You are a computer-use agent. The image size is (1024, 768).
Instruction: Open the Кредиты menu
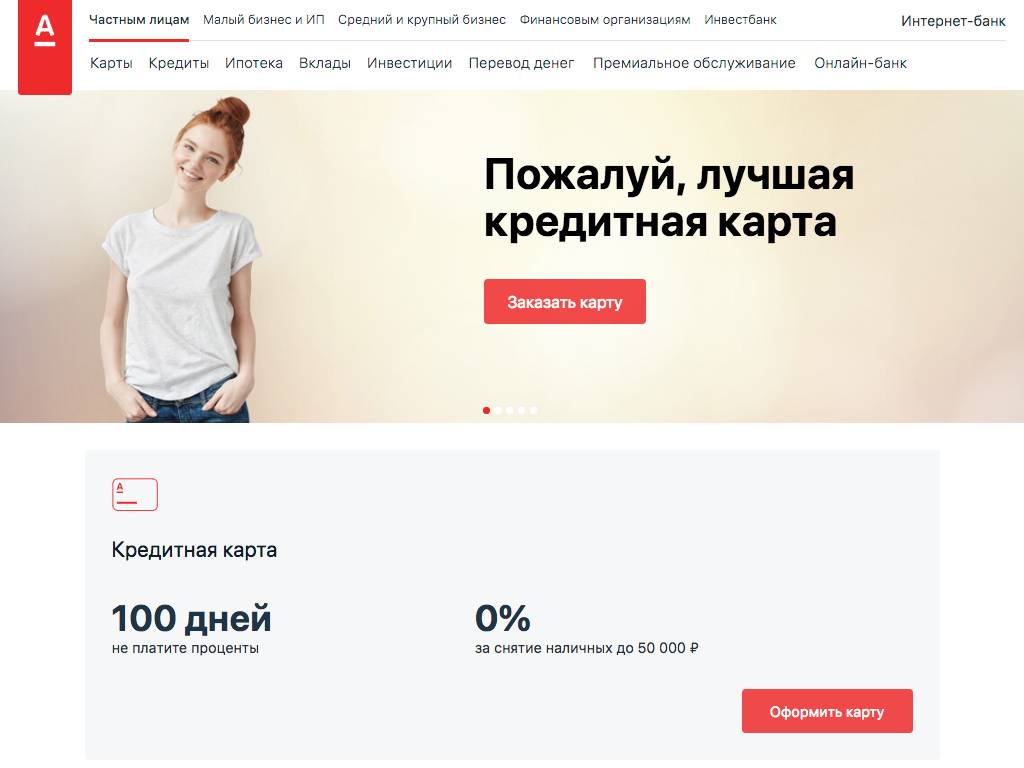pos(179,63)
